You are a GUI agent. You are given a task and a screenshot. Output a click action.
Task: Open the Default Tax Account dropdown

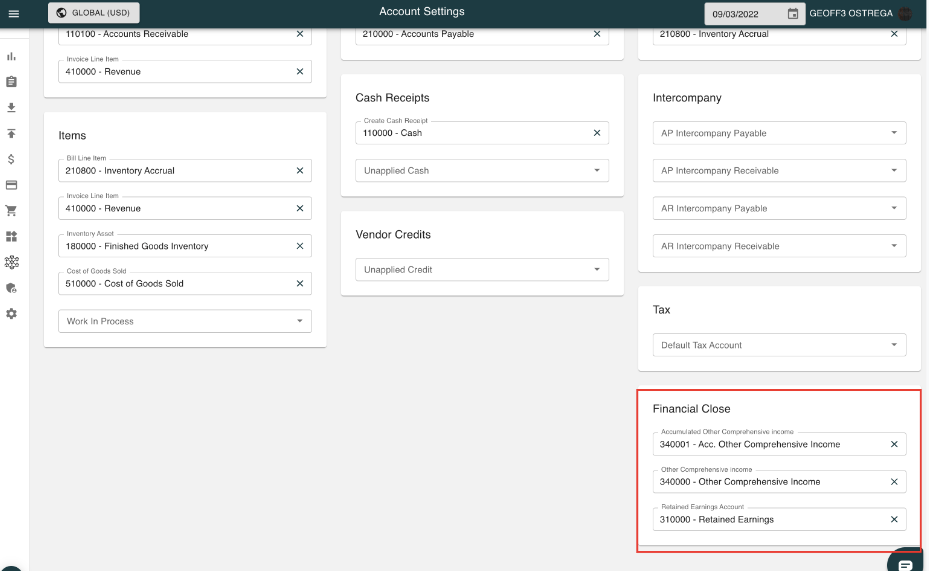[x=779, y=345]
